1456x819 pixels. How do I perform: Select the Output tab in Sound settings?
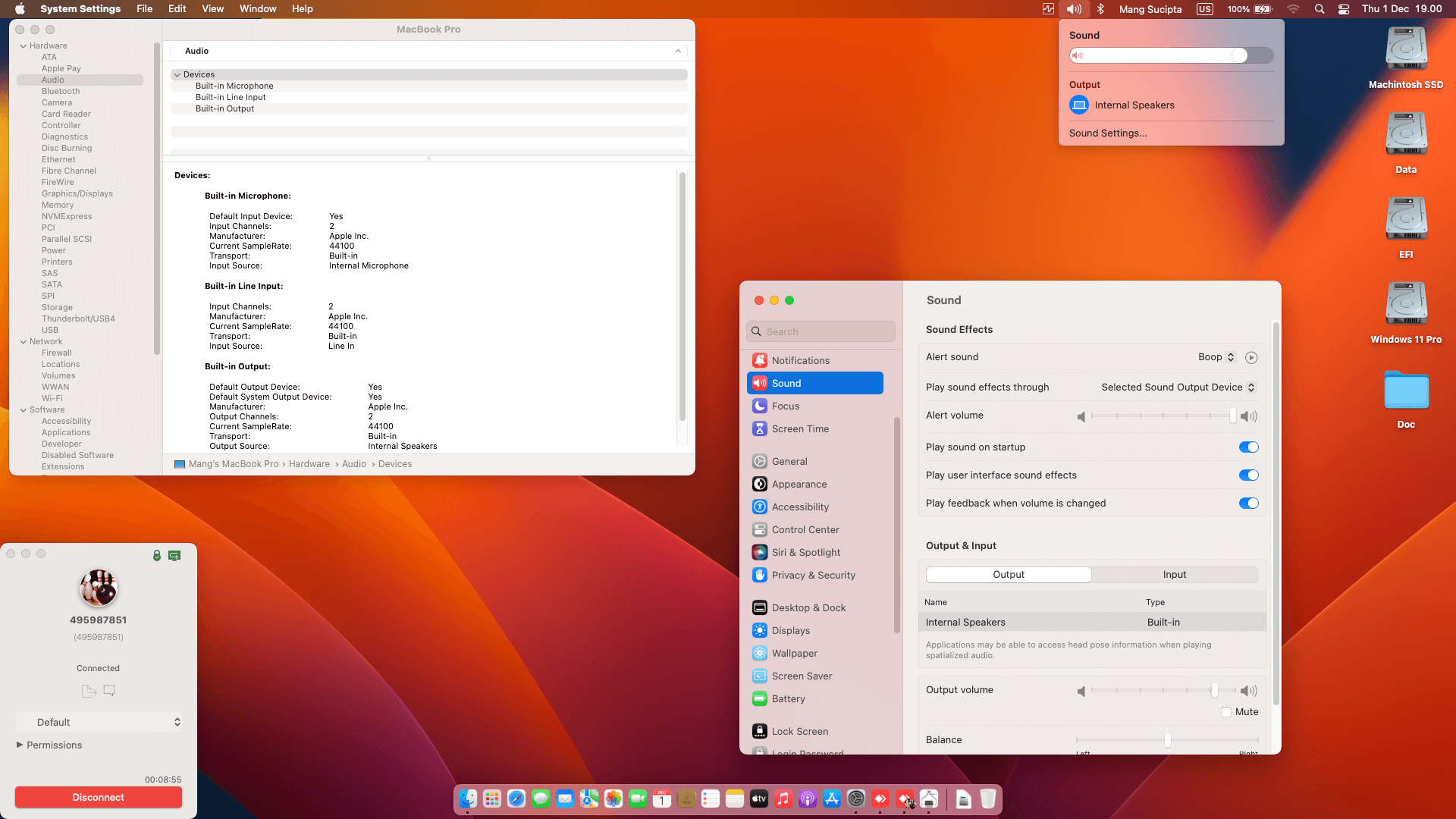pos(1009,575)
